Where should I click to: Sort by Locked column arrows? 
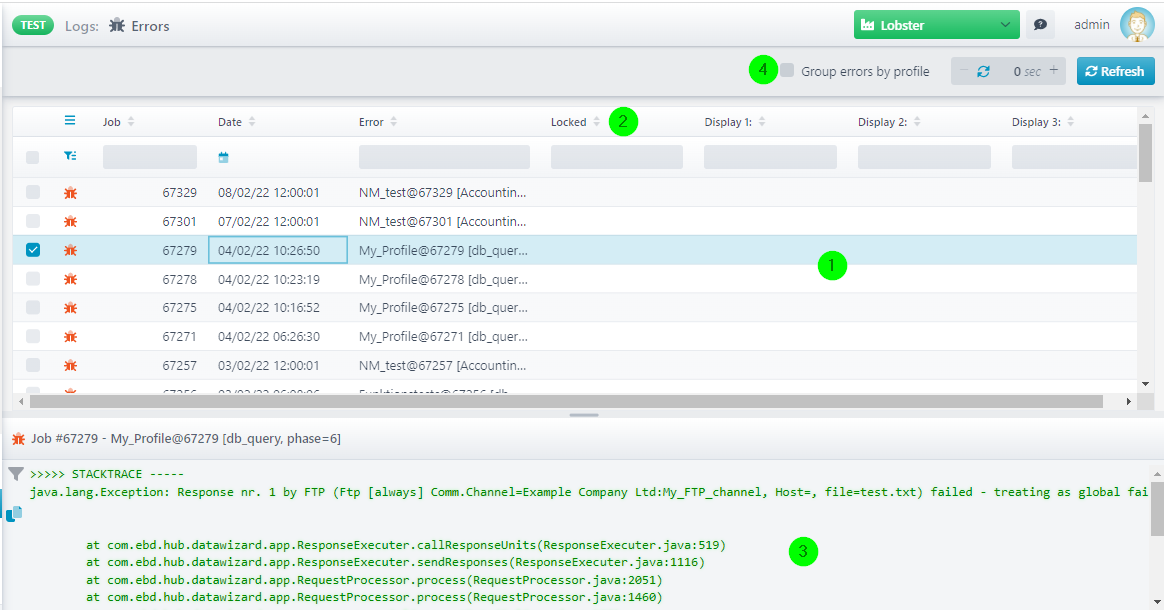(596, 122)
